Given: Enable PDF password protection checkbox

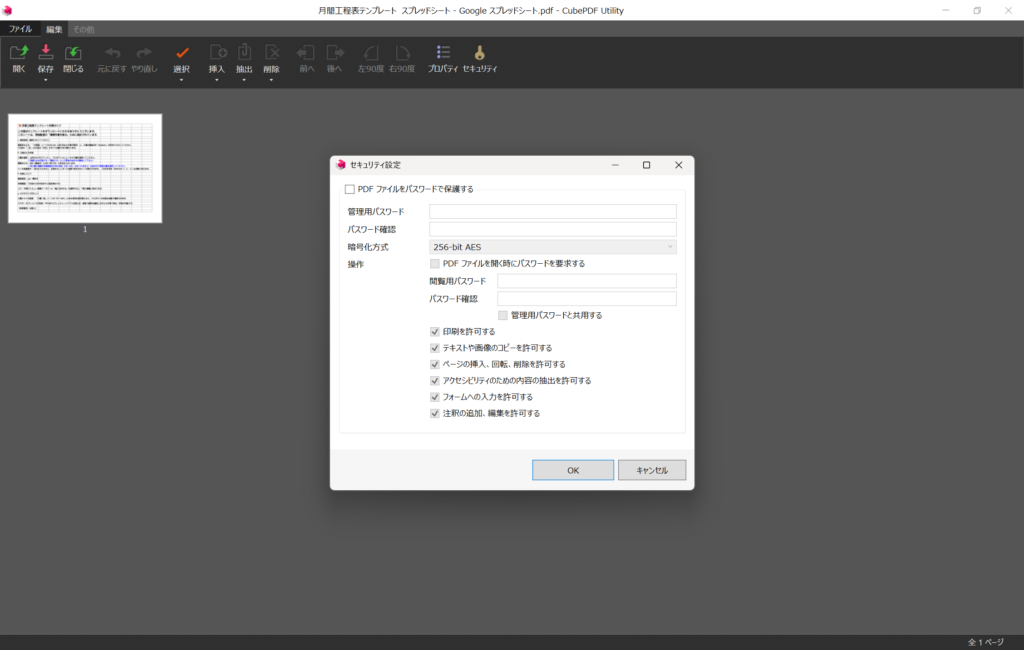Looking at the screenshot, I should coord(350,189).
